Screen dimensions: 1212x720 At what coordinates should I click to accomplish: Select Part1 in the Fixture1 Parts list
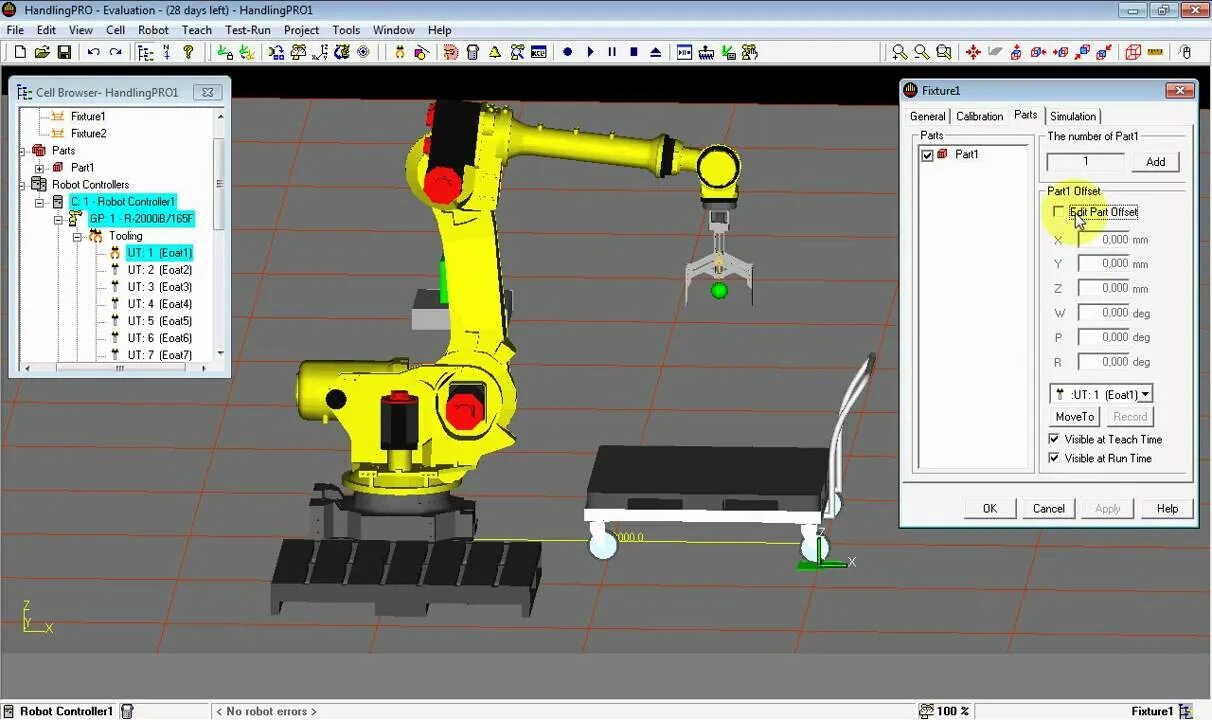[x=966, y=155]
